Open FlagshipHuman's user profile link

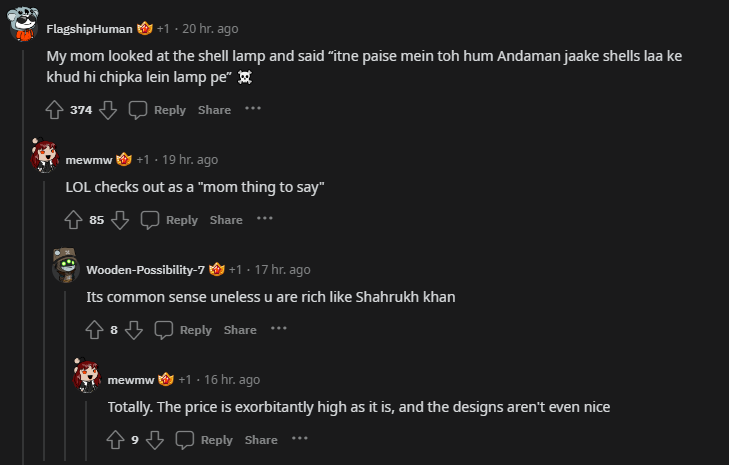(89, 28)
